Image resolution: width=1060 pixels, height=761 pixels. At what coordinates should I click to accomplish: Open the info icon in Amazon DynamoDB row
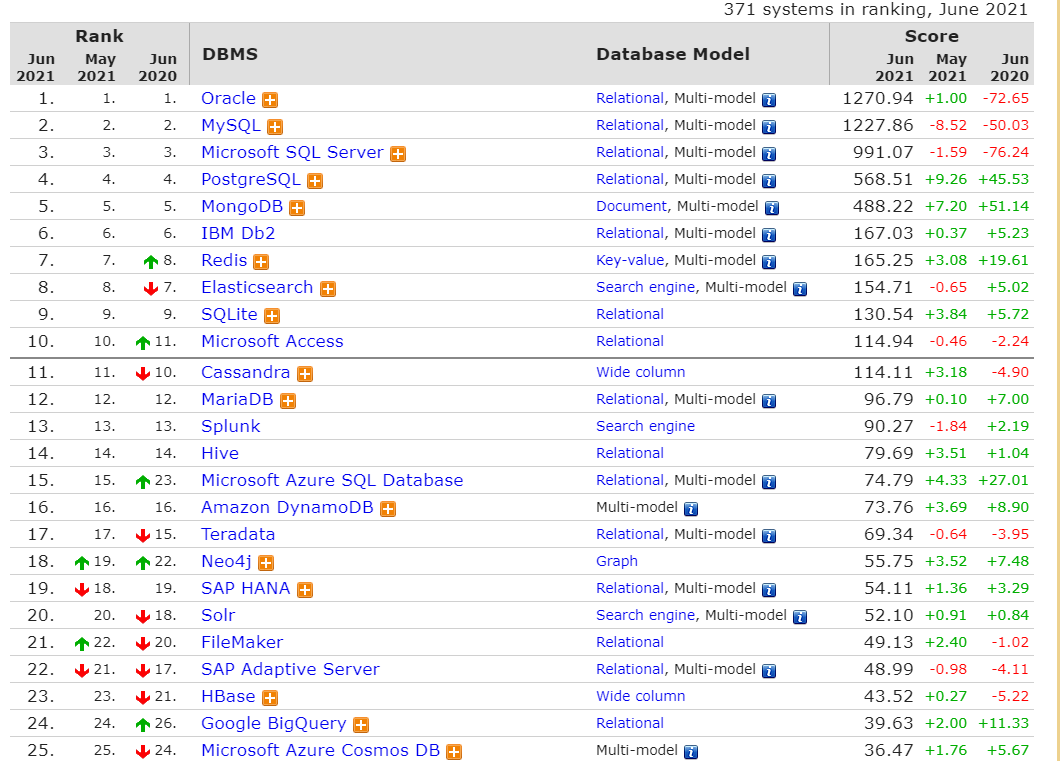(690, 509)
